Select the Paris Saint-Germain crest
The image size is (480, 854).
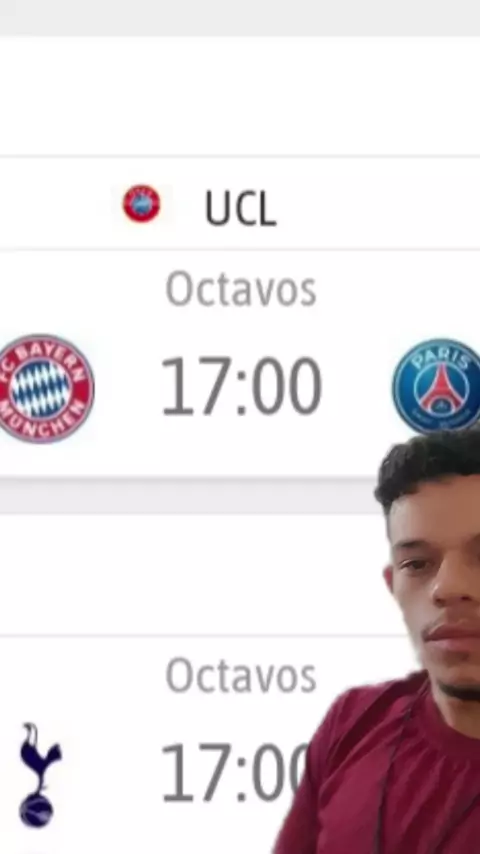(x=437, y=386)
